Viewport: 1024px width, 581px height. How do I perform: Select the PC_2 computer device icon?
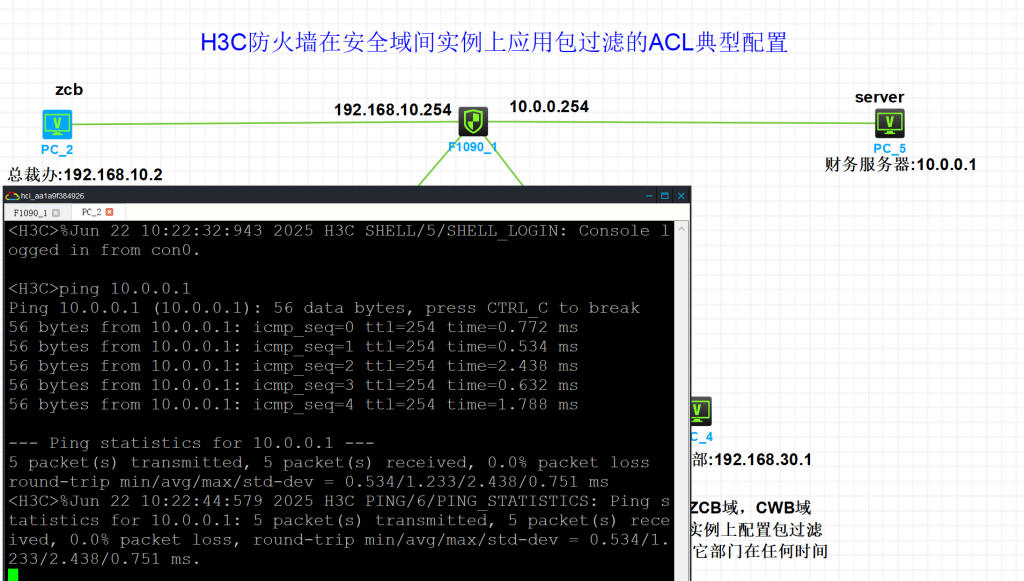[x=57, y=124]
